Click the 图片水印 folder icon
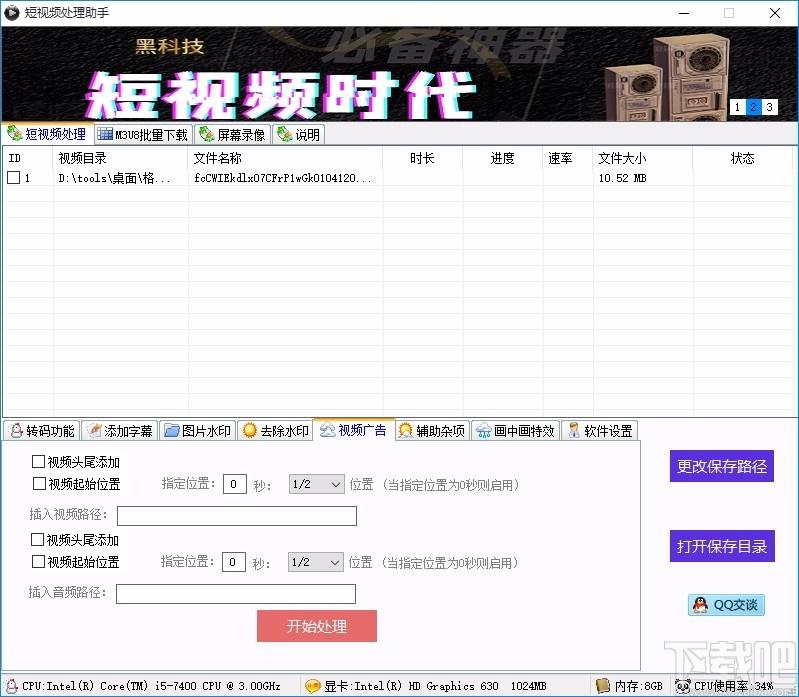799x697 pixels. [171, 431]
